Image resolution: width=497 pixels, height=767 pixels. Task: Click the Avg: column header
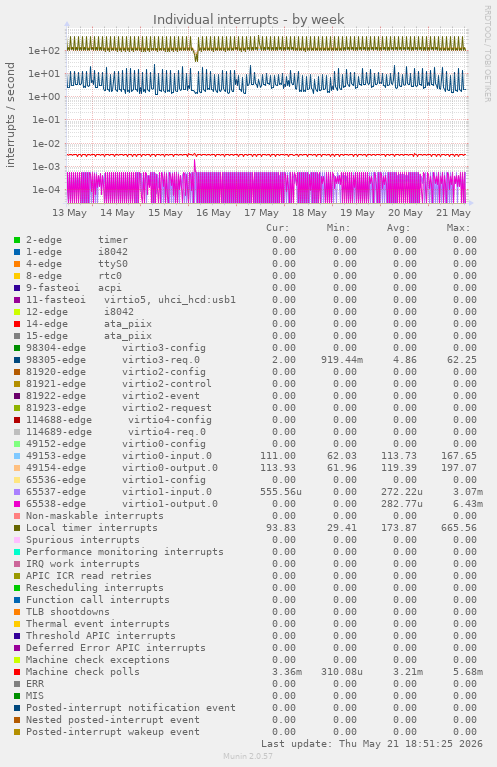399,228
